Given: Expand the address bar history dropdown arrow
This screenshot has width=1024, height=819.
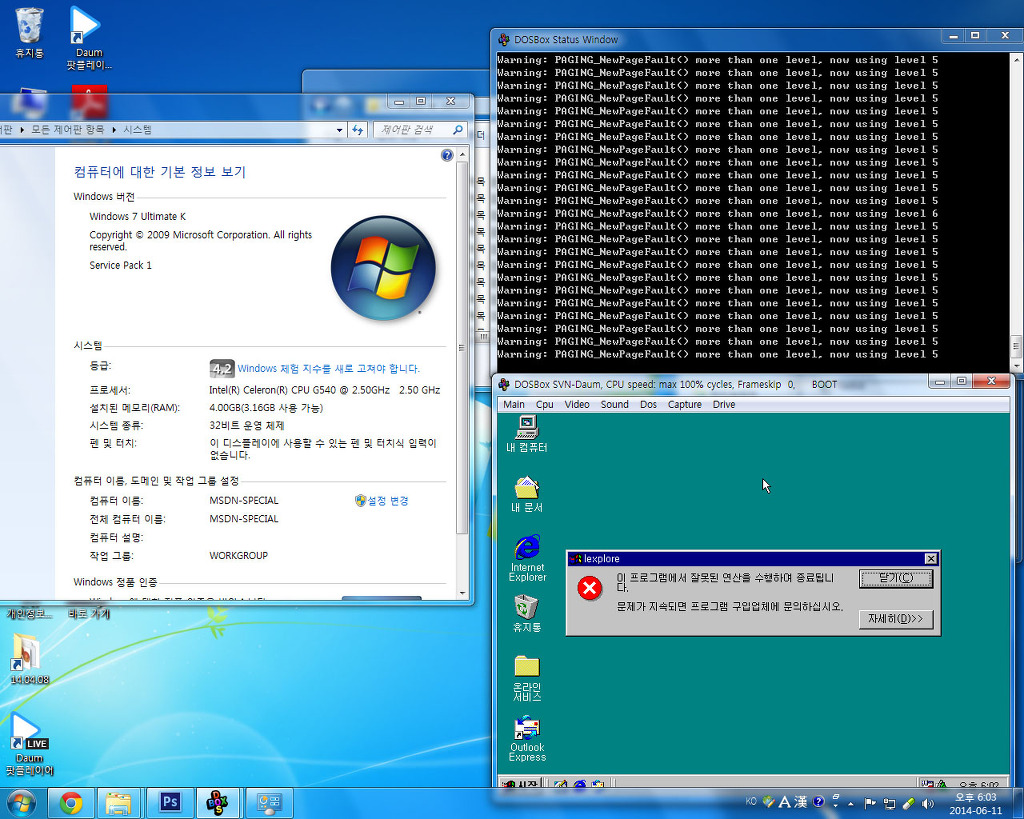Looking at the screenshot, I should click(340, 130).
